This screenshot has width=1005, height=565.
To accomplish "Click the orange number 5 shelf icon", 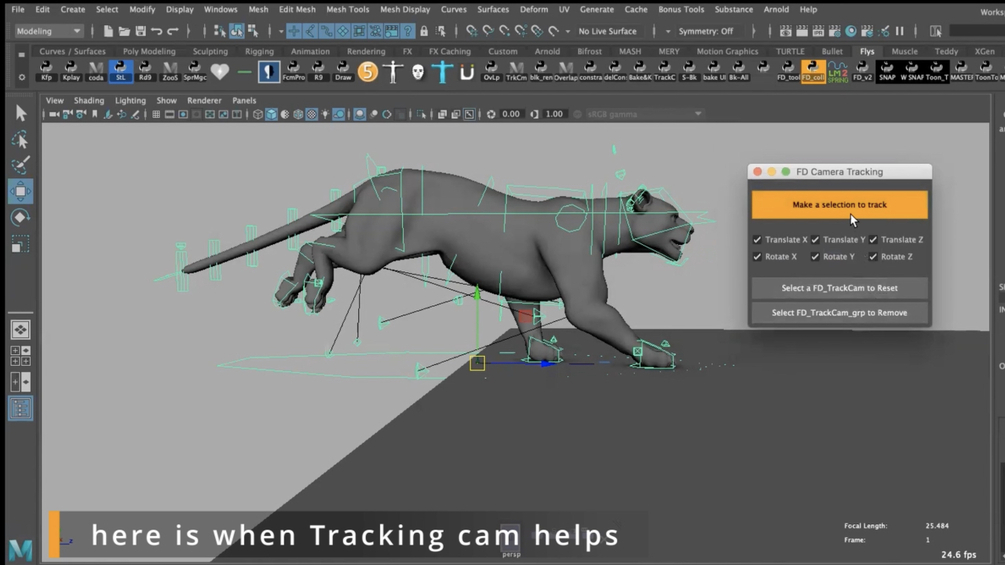I will point(368,71).
